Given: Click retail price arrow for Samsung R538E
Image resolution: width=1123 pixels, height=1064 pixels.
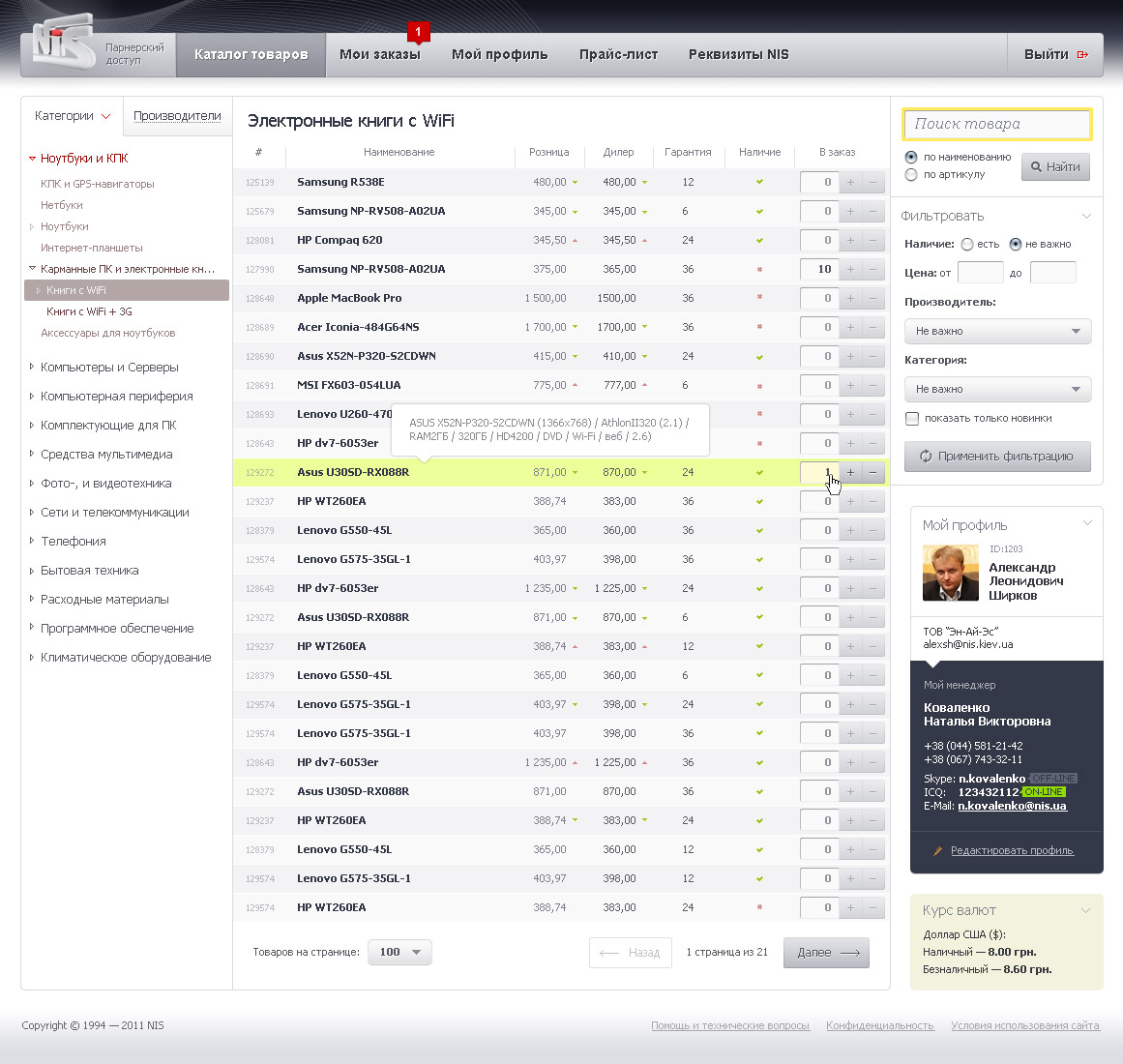Looking at the screenshot, I should tap(575, 183).
